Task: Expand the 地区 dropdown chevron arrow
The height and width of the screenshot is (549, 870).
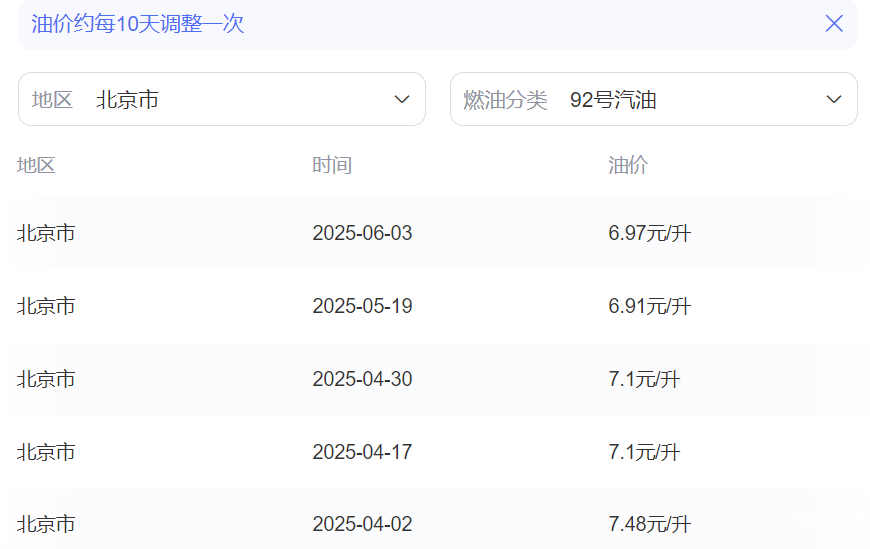Action: (x=402, y=100)
